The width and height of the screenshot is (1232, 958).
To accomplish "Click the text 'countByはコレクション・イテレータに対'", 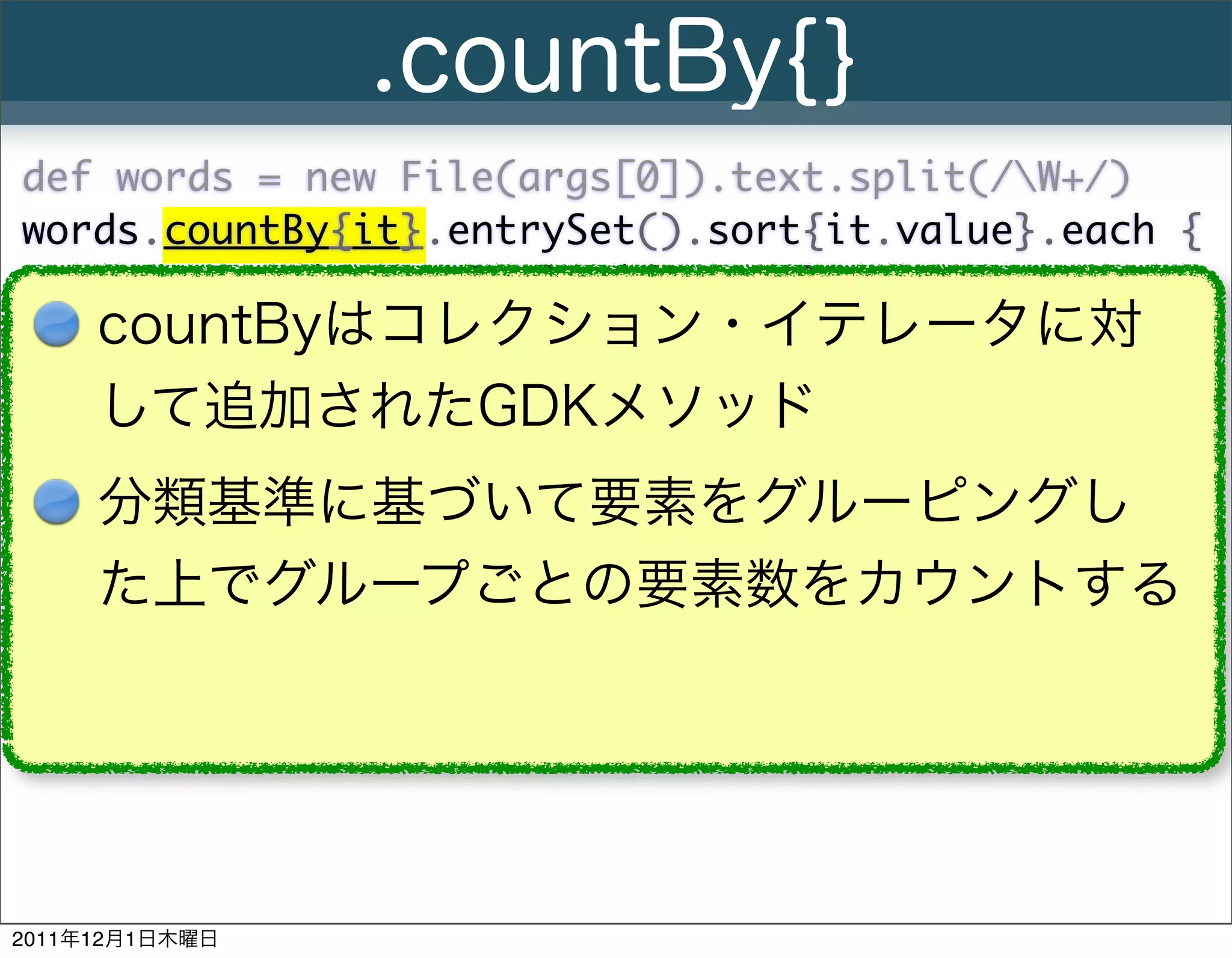I will click(x=620, y=325).
